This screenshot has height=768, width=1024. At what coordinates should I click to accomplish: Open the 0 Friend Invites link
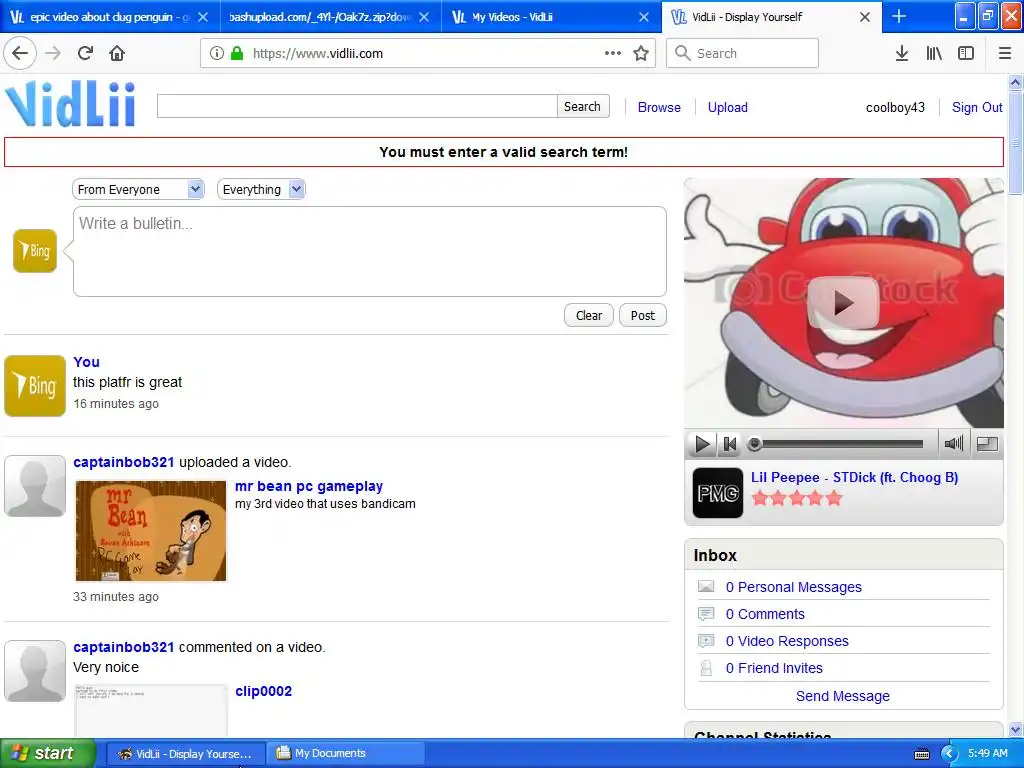[774, 668]
